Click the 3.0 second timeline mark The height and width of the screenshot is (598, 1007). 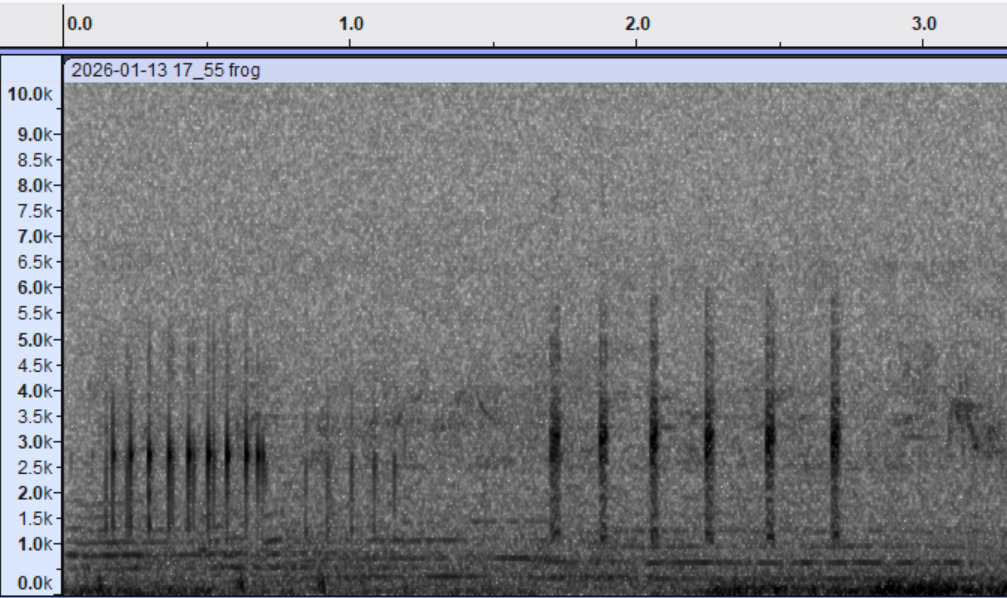(x=924, y=24)
